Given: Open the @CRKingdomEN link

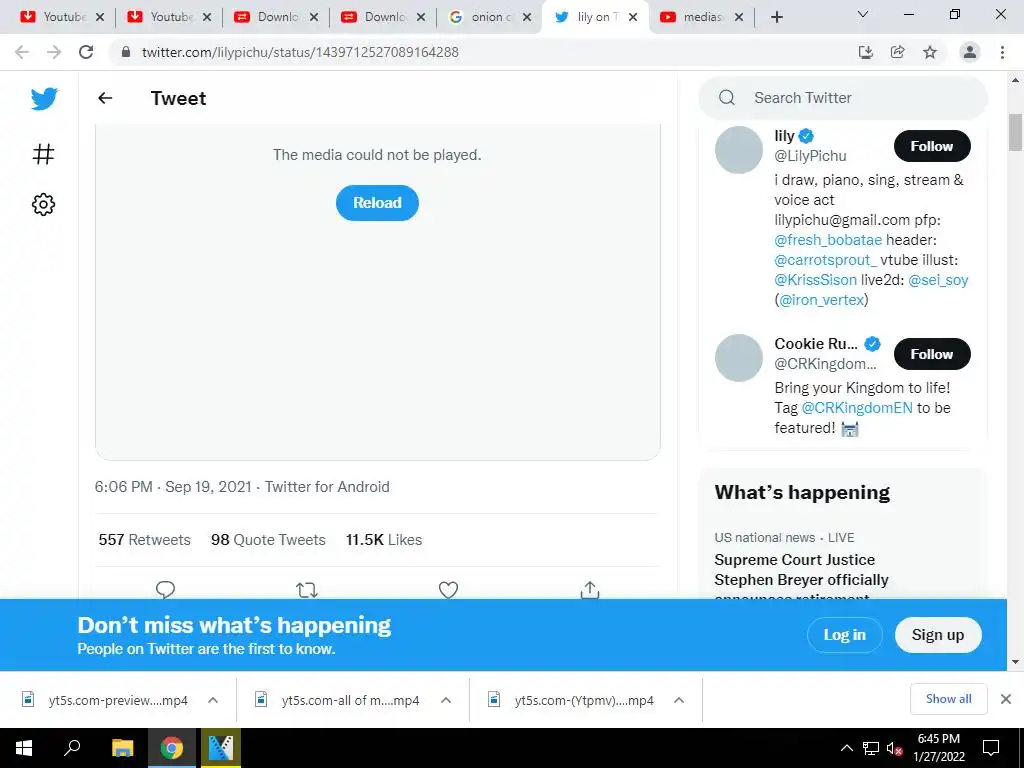Looking at the screenshot, I should (x=857, y=408).
